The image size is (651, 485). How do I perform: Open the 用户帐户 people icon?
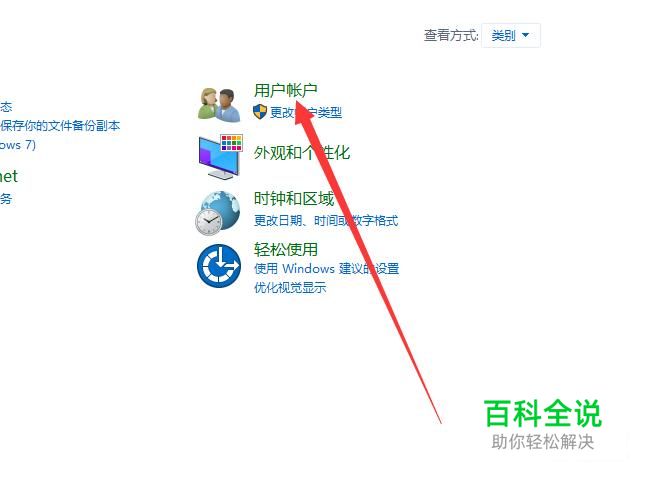(x=219, y=104)
